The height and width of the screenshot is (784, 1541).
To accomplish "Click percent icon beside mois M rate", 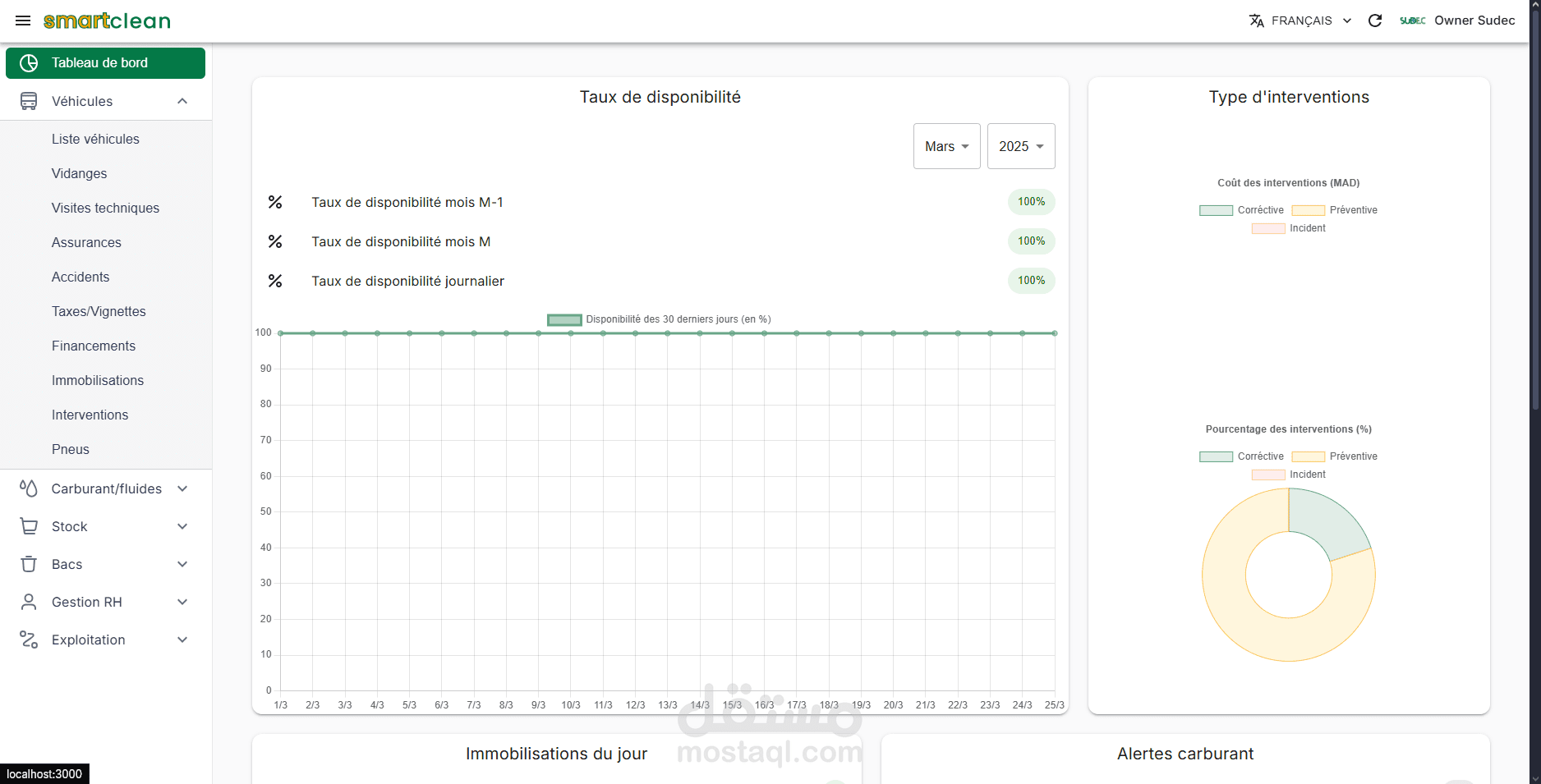I will (x=275, y=241).
